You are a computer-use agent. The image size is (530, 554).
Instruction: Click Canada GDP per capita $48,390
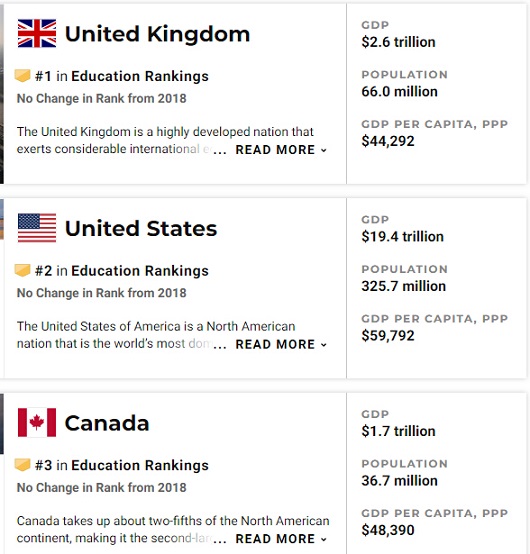pos(388,530)
